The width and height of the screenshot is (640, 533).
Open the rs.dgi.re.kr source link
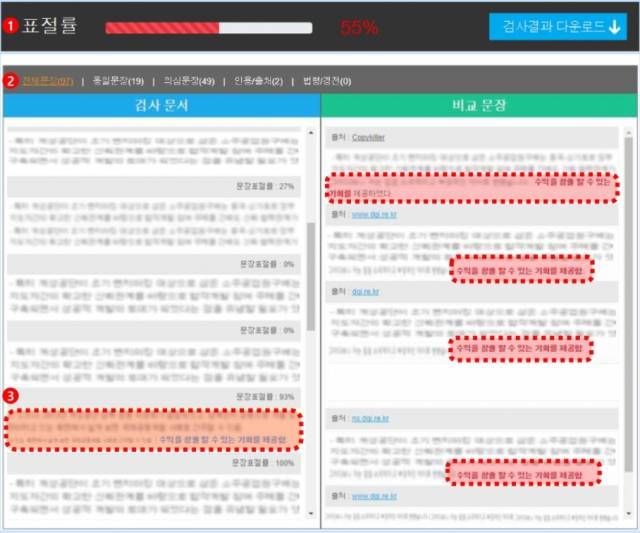pyautogui.click(x=370, y=418)
